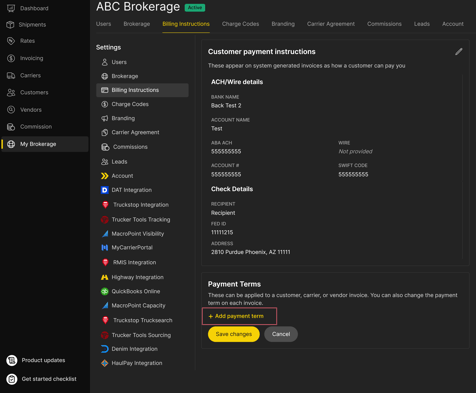Image resolution: width=476 pixels, height=393 pixels.
Task: Open the Charge Codes tab
Action: point(240,24)
